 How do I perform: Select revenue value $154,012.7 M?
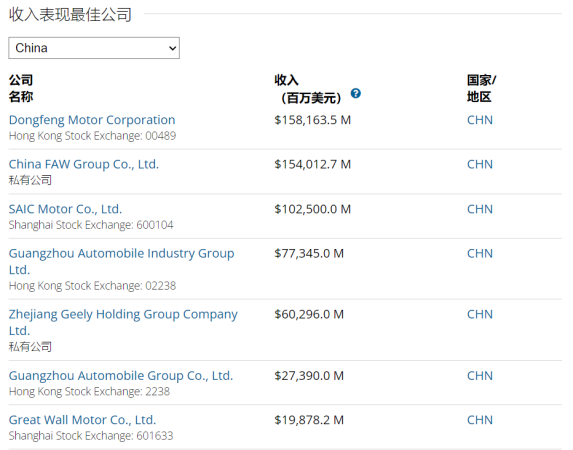(x=312, y=165)
